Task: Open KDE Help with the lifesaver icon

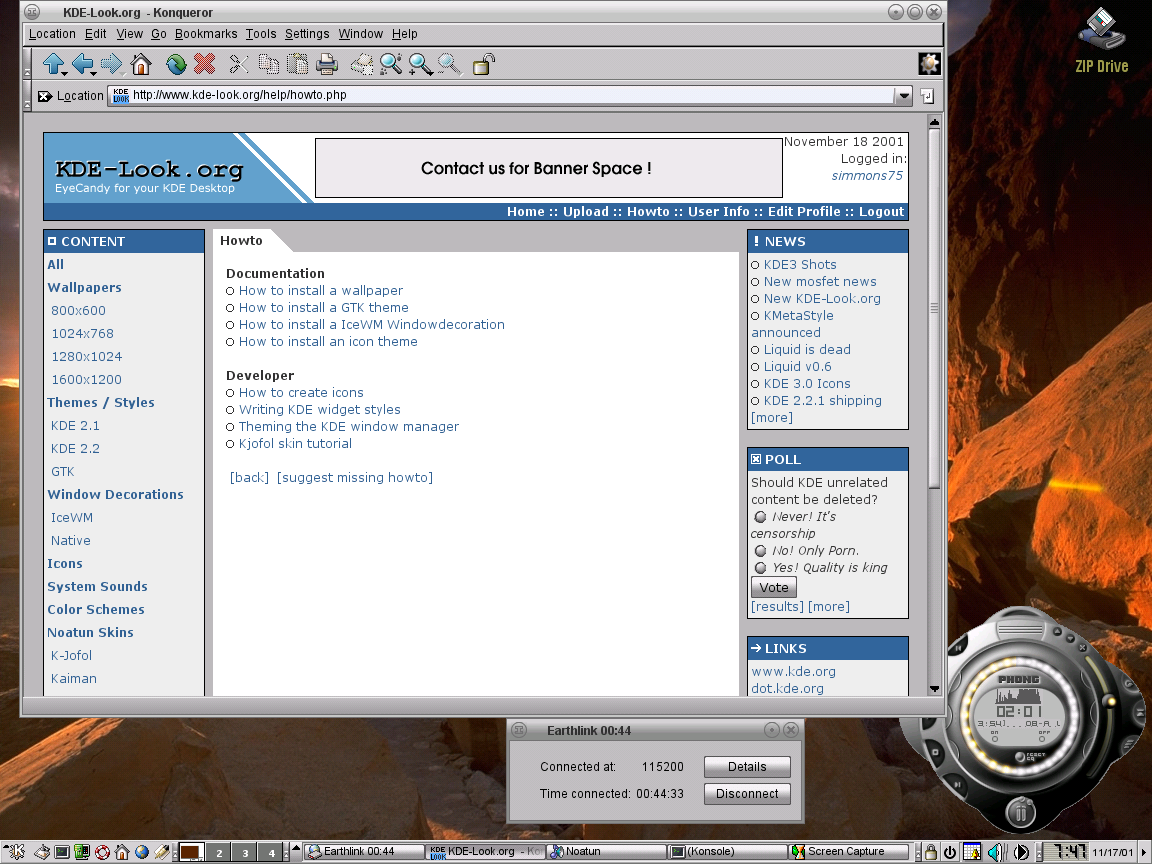Action: 102,852
